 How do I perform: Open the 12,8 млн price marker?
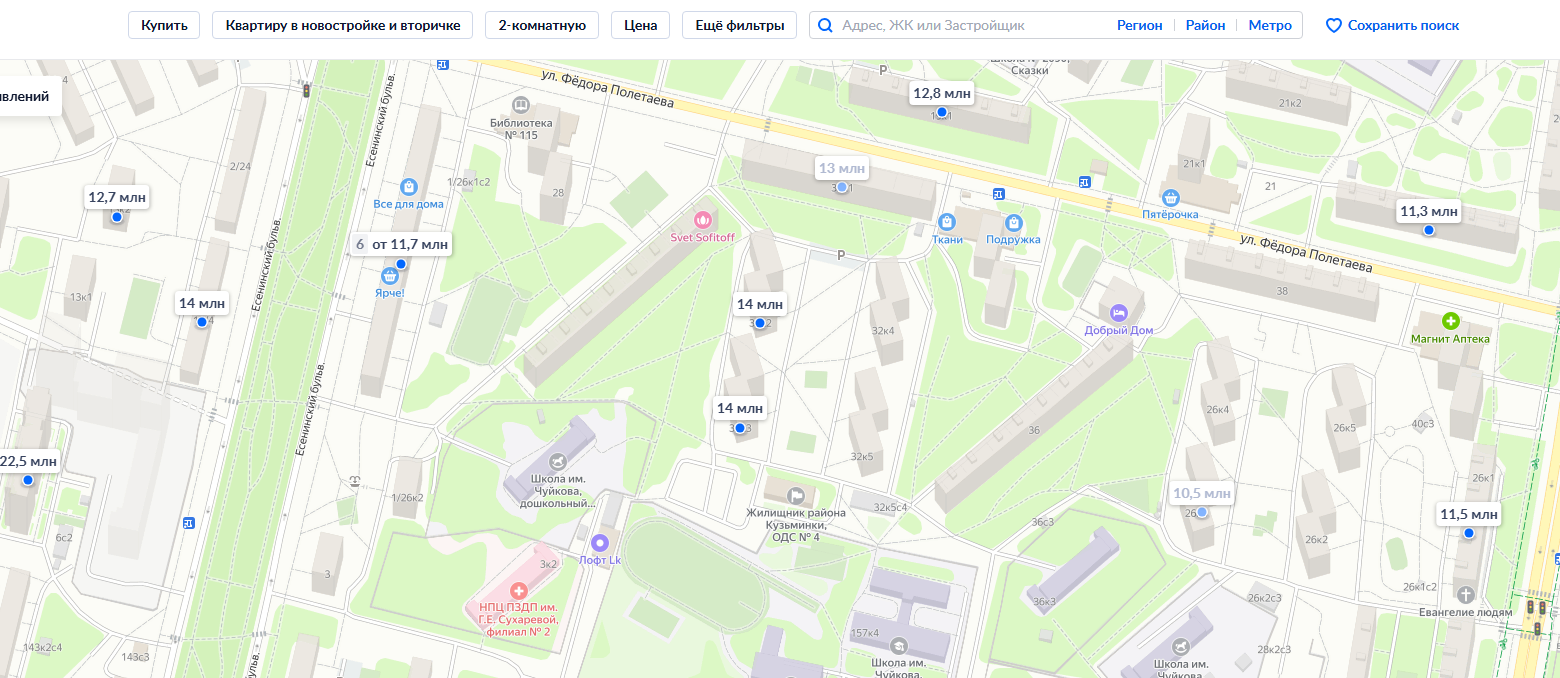[941, 94]
